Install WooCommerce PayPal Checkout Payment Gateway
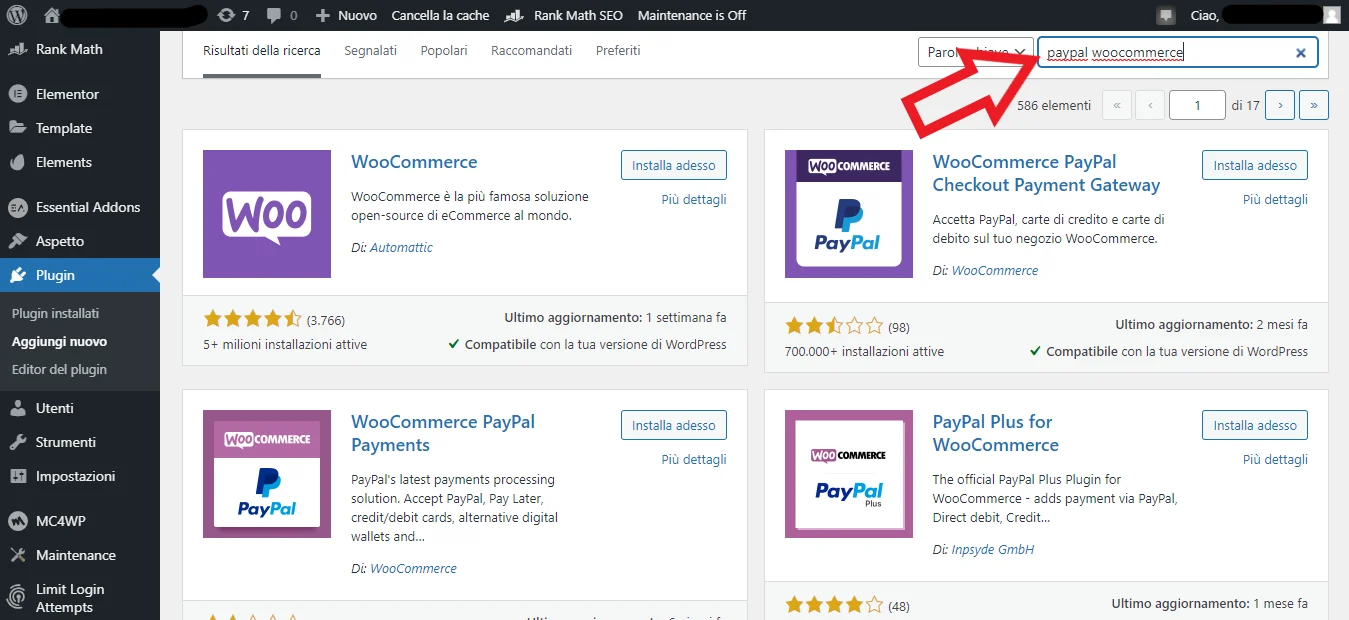1349x620 pixels. tap(1255, 165)
